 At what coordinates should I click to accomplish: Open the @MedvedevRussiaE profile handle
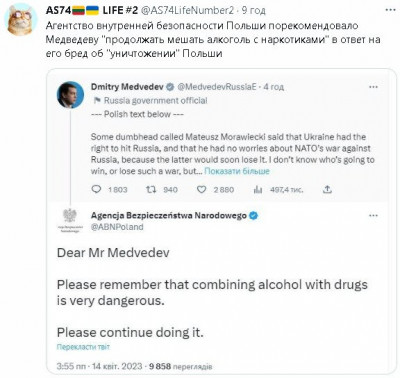217,87
